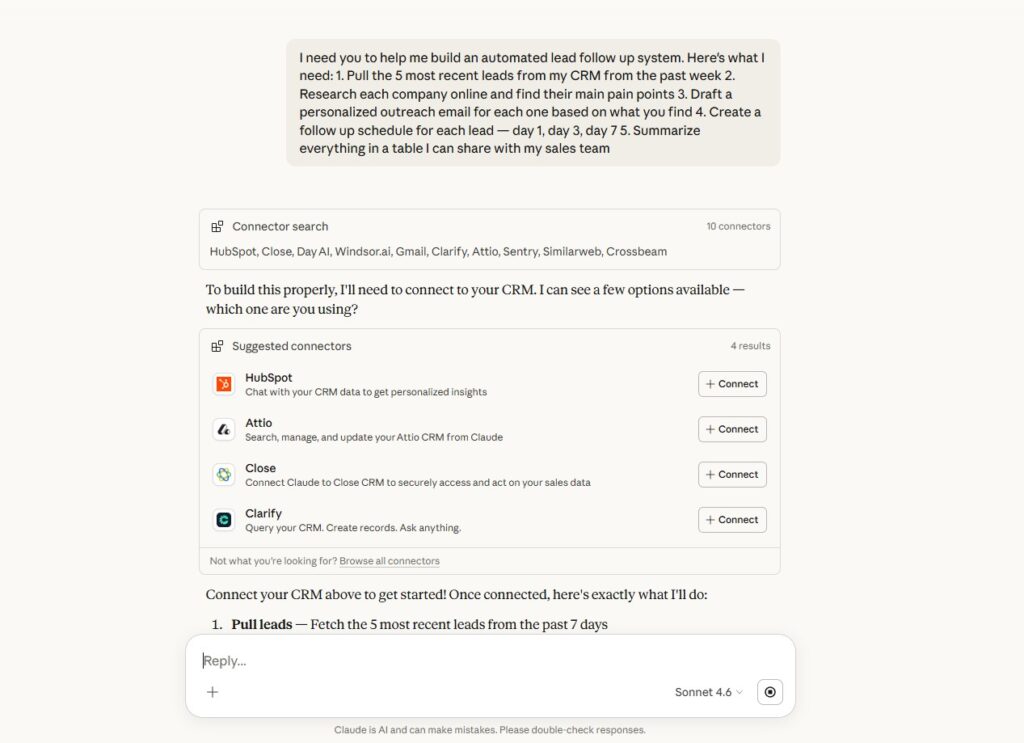Viewport: 1024px width, 743px height.
Task: Click the plus attachment icon in reply box
Action: 212,692
